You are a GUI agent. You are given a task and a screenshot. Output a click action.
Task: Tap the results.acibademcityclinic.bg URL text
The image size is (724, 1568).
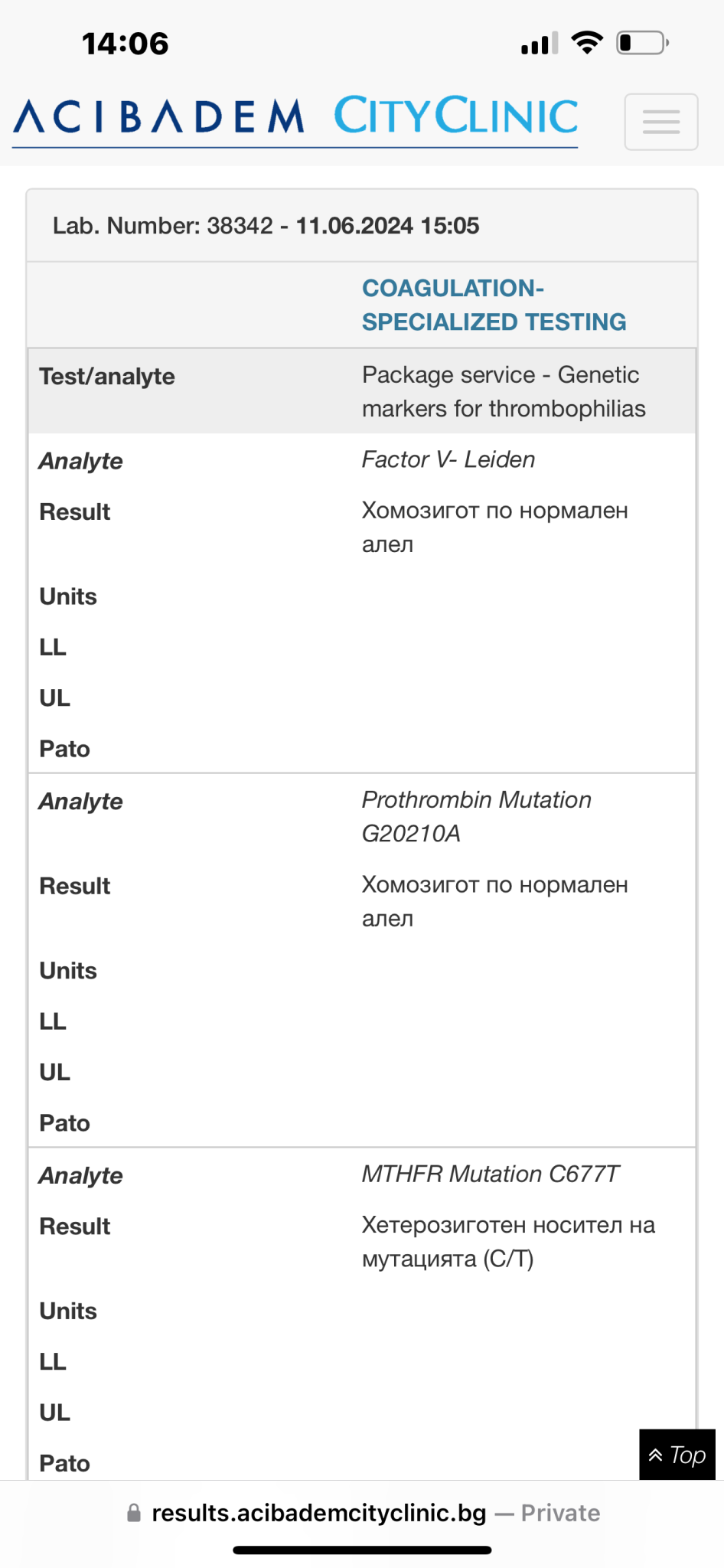[x=318, y=1513]
